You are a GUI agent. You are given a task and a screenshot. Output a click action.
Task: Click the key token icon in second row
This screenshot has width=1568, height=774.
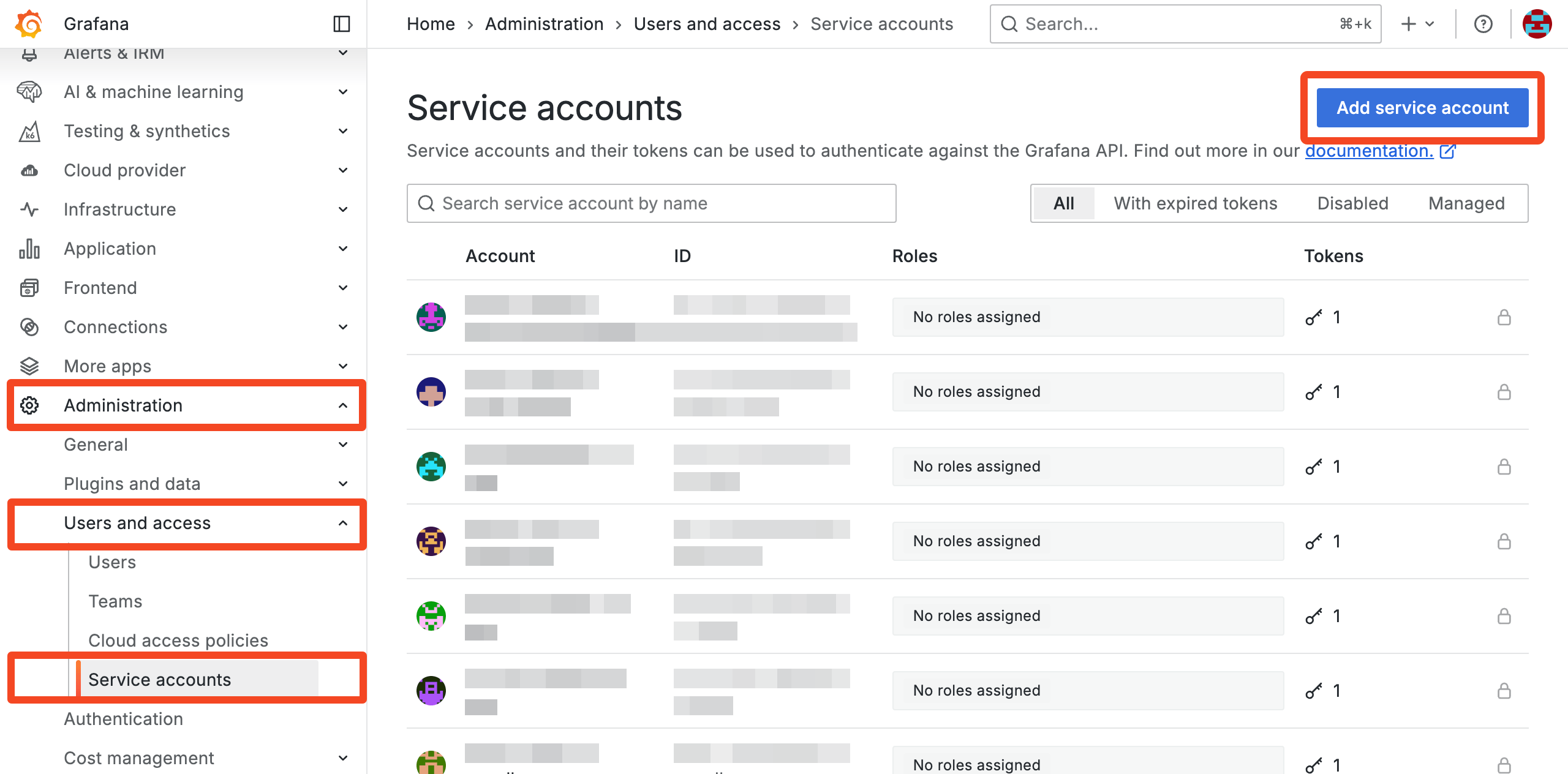click(1313, 392)
